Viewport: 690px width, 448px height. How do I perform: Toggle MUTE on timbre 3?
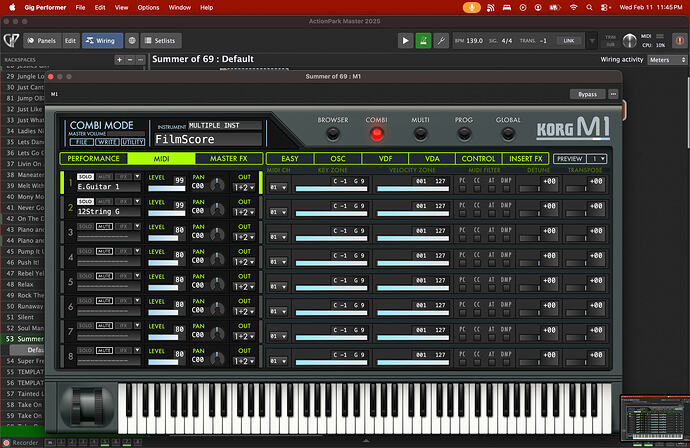[104, 226]
